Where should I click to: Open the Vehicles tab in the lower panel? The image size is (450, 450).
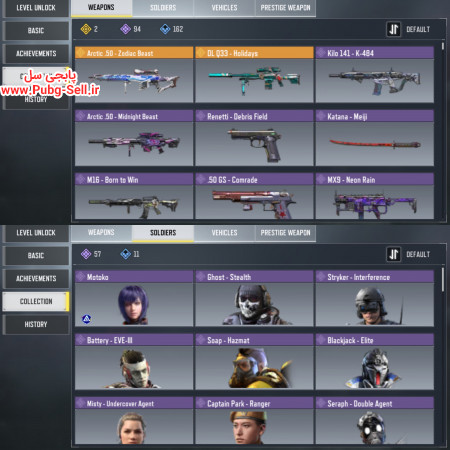(224, 233)
